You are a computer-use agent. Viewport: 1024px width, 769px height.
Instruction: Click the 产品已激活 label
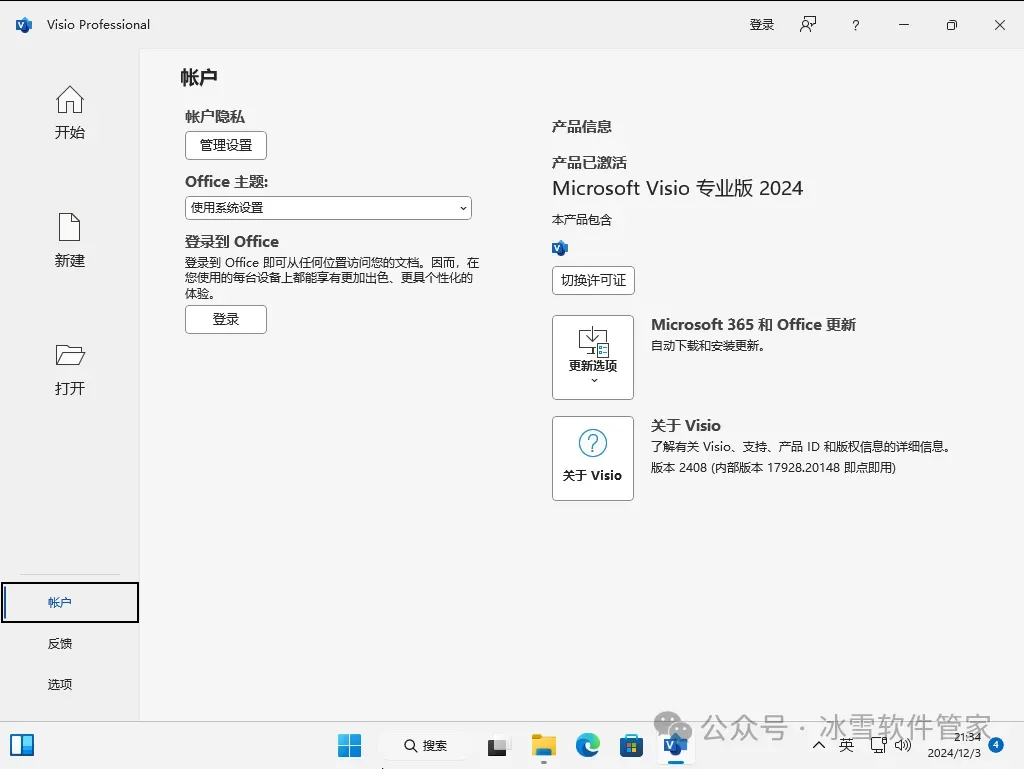point(589,163)
